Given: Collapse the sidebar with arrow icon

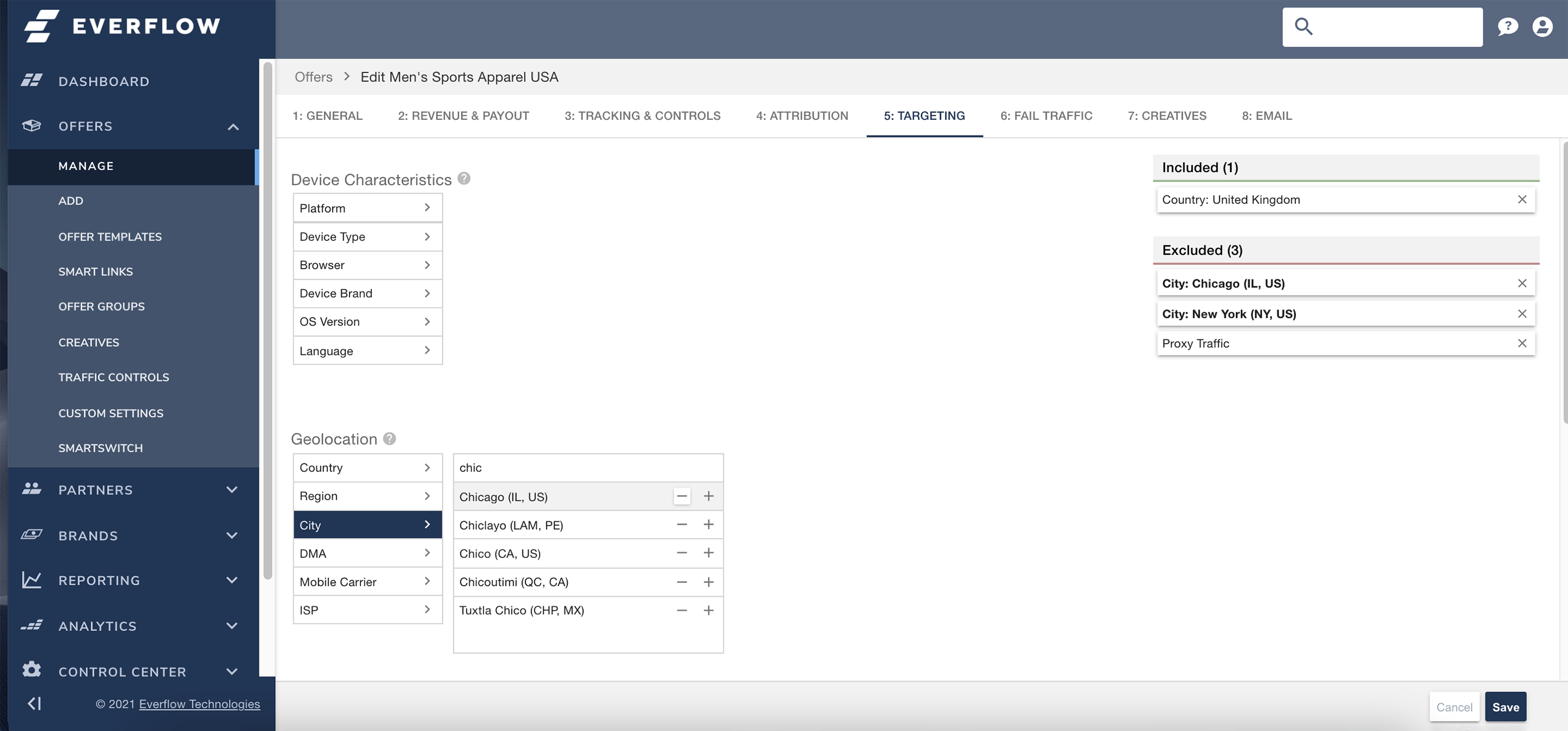Looking at the screenshot, I should click(x=34, y=704).
